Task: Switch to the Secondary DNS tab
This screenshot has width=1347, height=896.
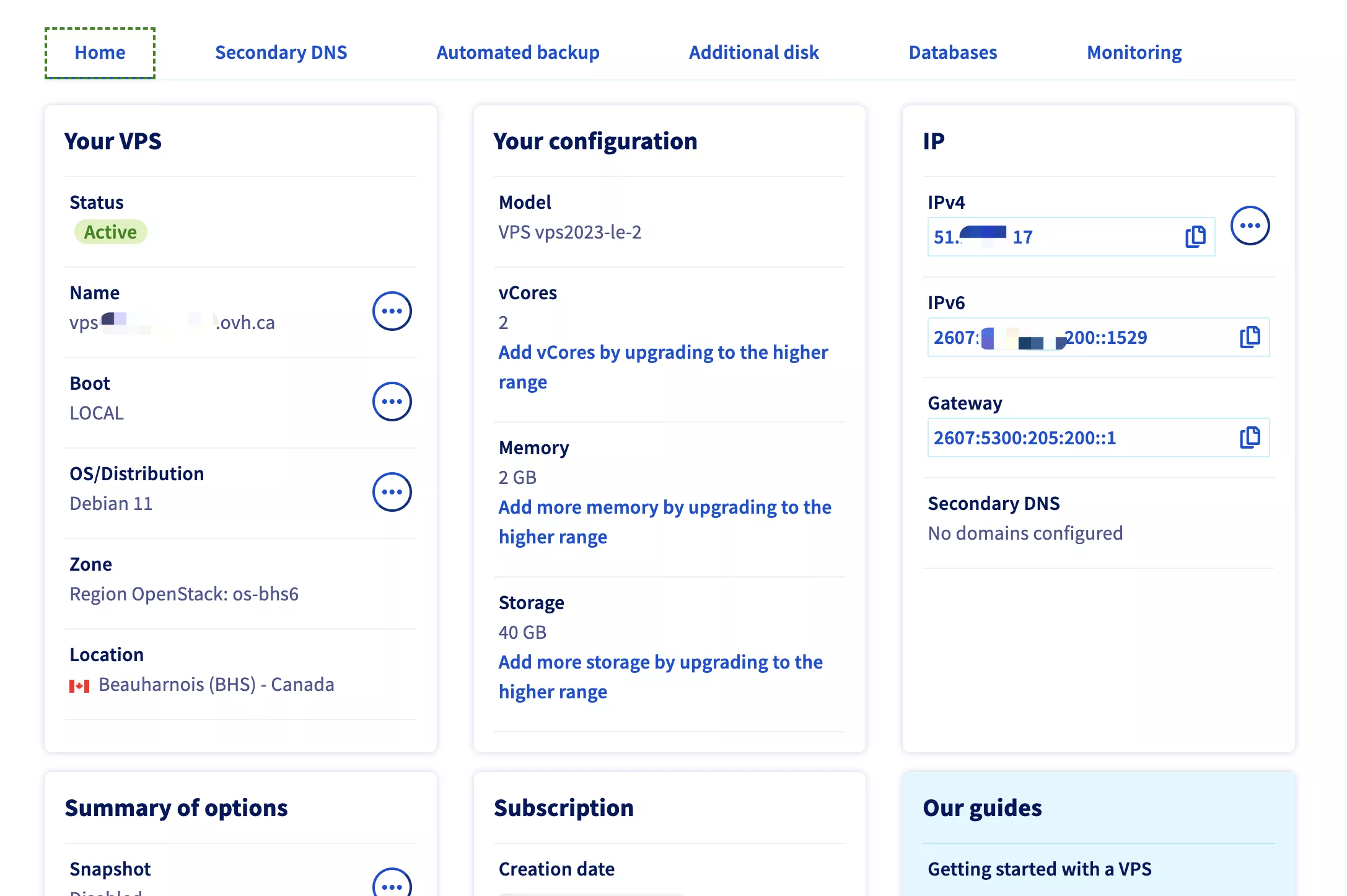Action: tap(281, 53)
